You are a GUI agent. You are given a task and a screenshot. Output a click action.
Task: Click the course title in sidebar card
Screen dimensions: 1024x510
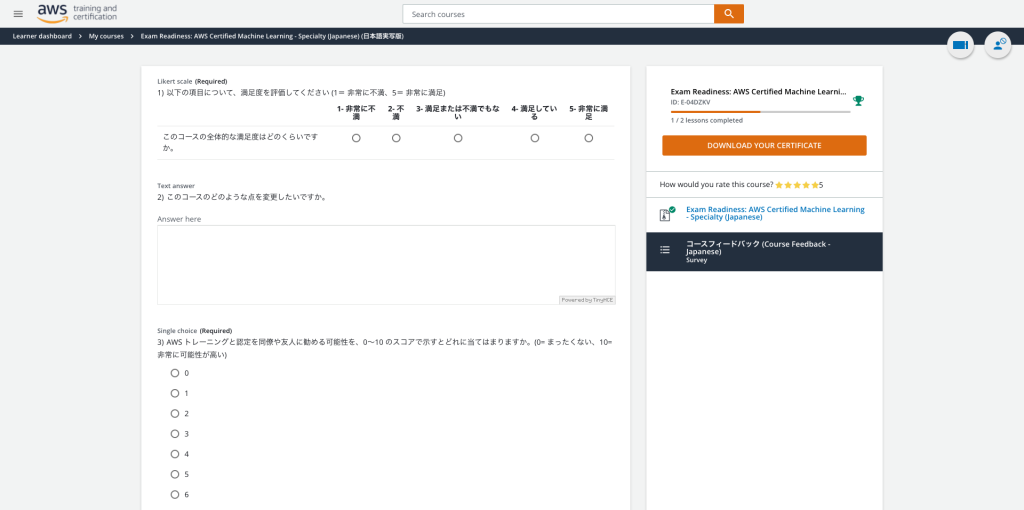(x=758, y=92)
